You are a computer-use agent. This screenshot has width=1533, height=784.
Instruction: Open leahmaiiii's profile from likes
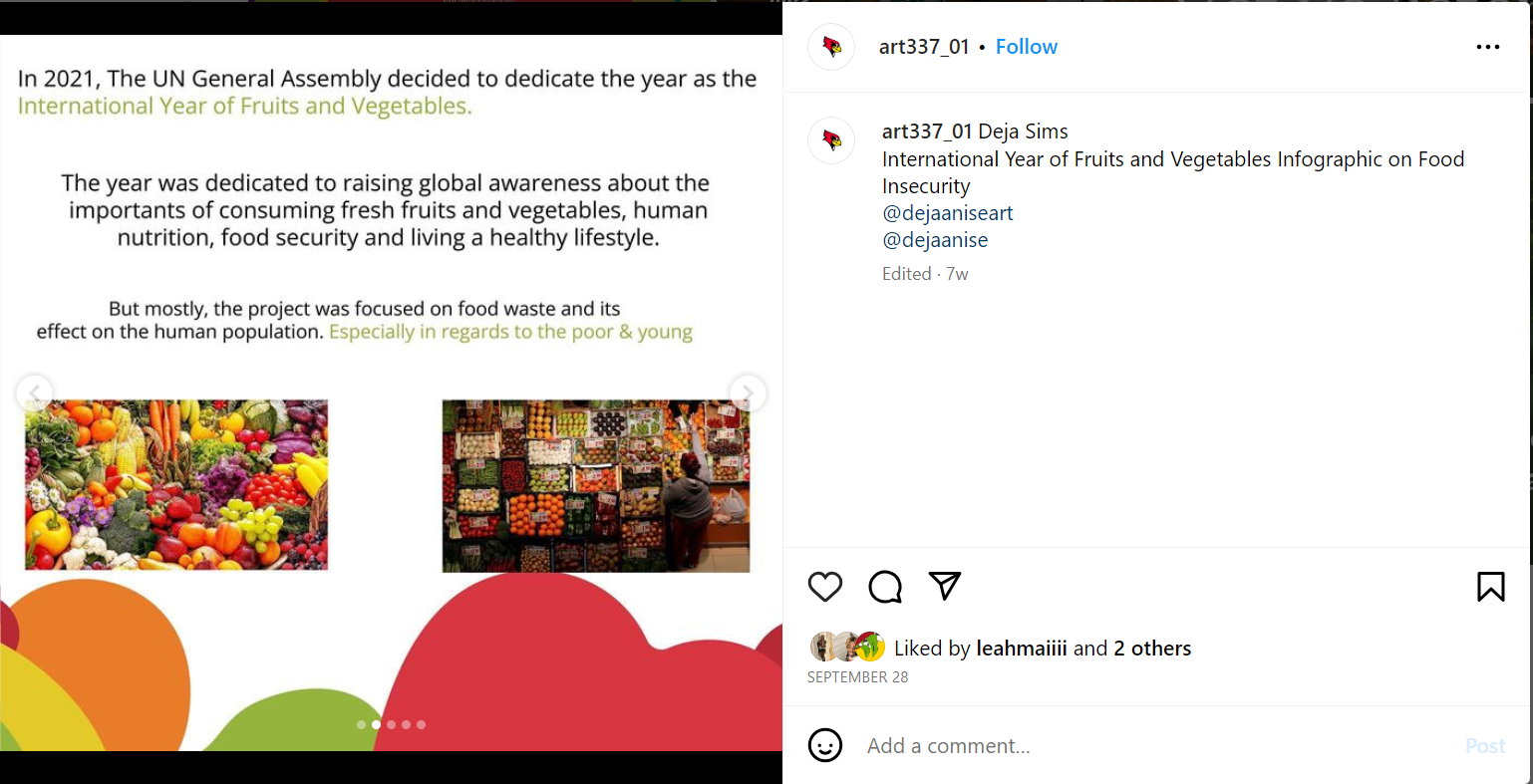coord(1022,649)
